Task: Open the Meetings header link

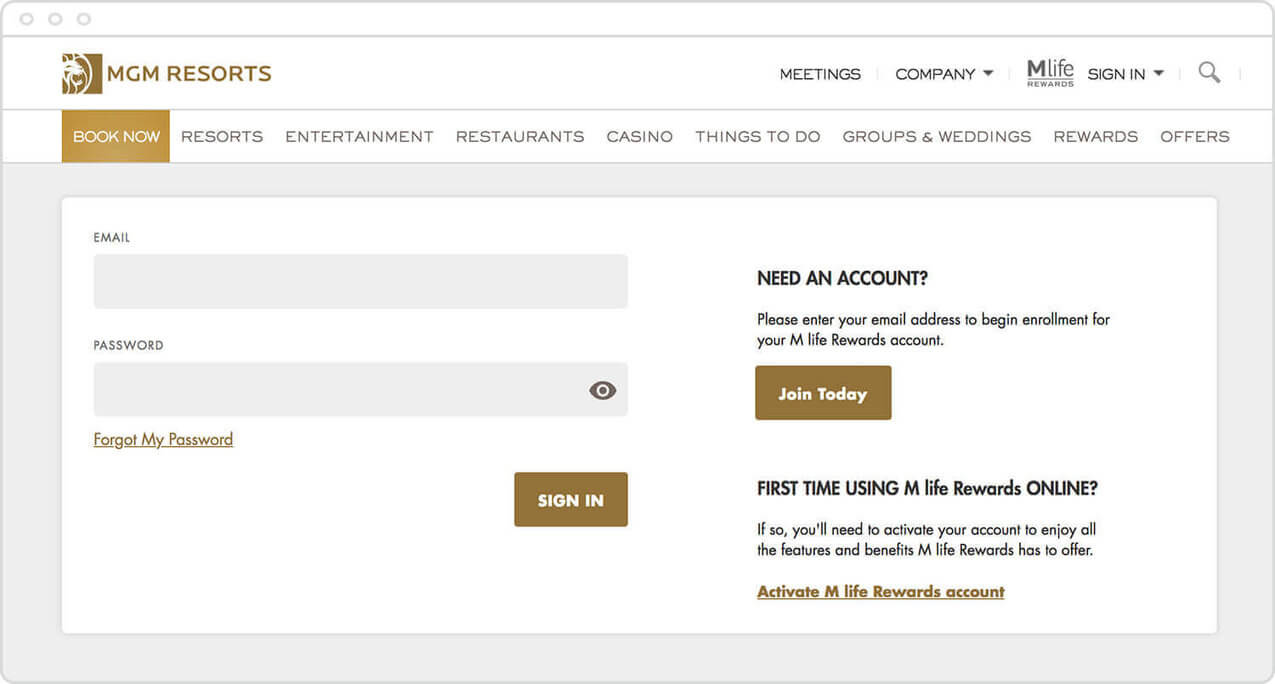Action: coord(820,74)
